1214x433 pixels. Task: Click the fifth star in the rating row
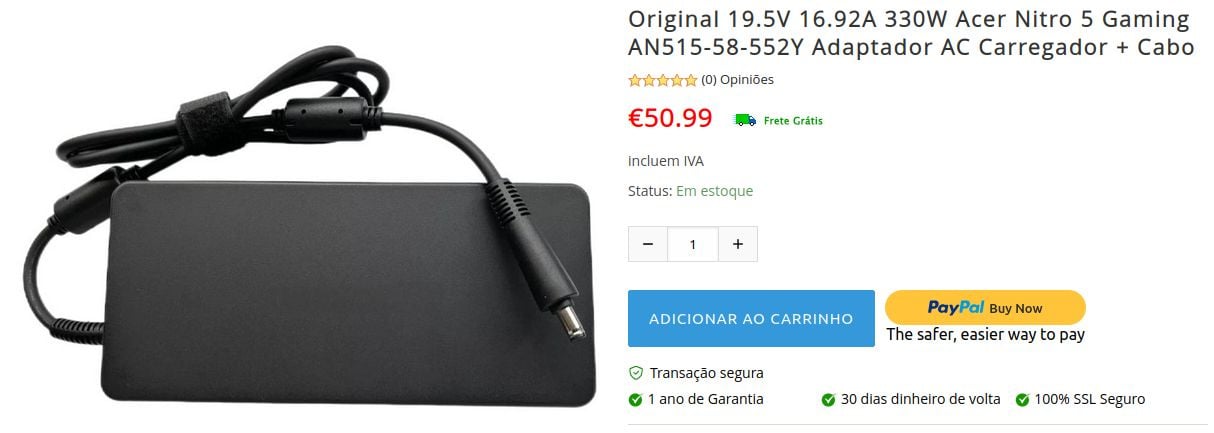(x=690, y=80)
